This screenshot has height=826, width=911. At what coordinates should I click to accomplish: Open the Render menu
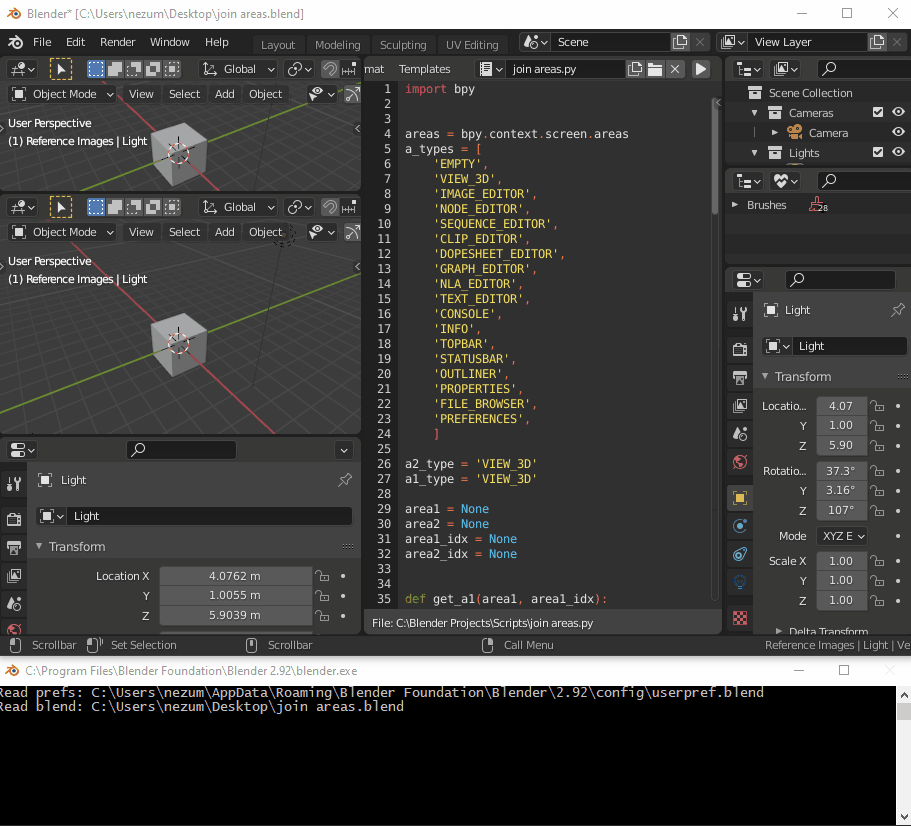point(117,42)
